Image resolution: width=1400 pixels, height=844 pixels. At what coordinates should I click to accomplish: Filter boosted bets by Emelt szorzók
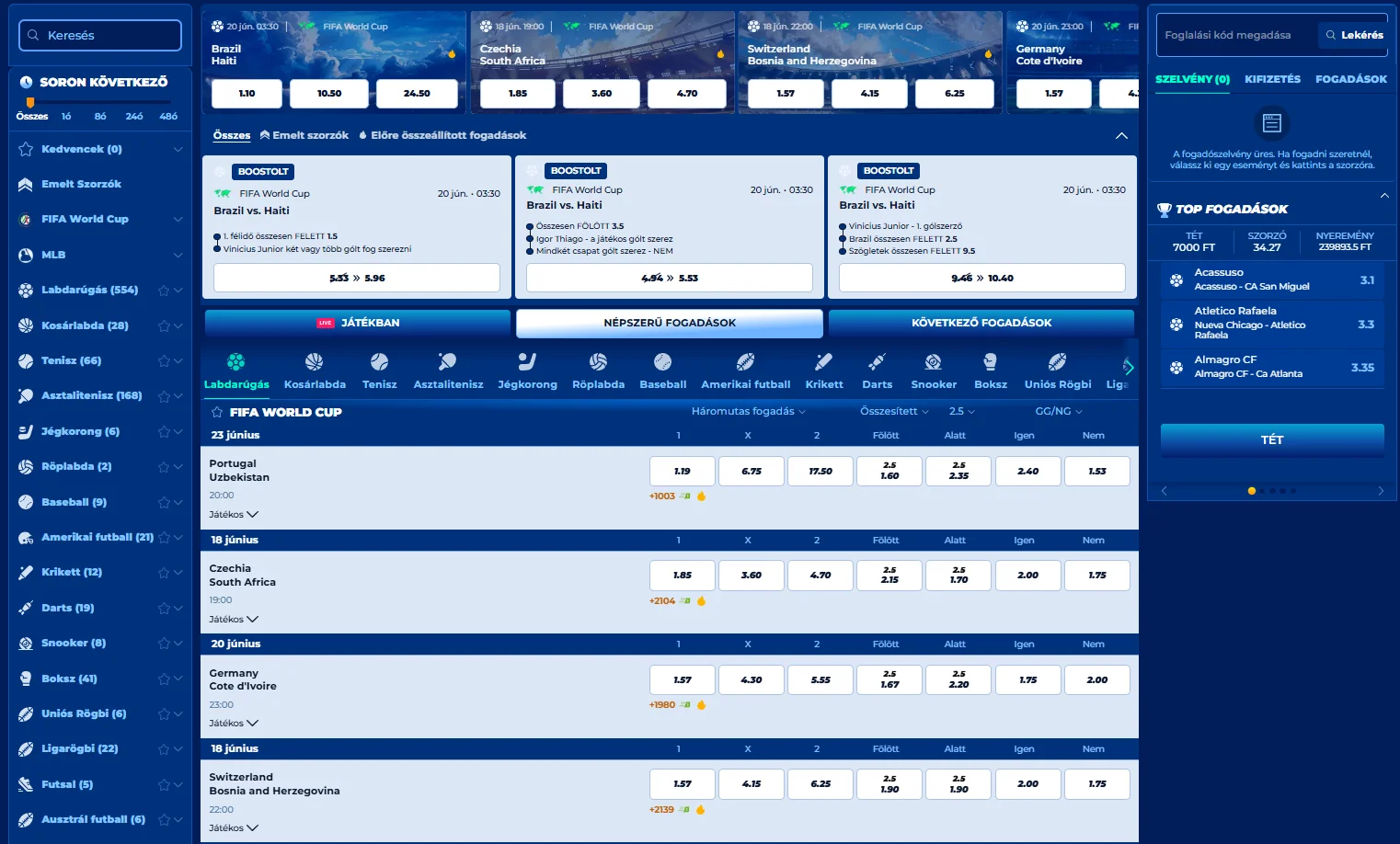(x=304, y=135)
